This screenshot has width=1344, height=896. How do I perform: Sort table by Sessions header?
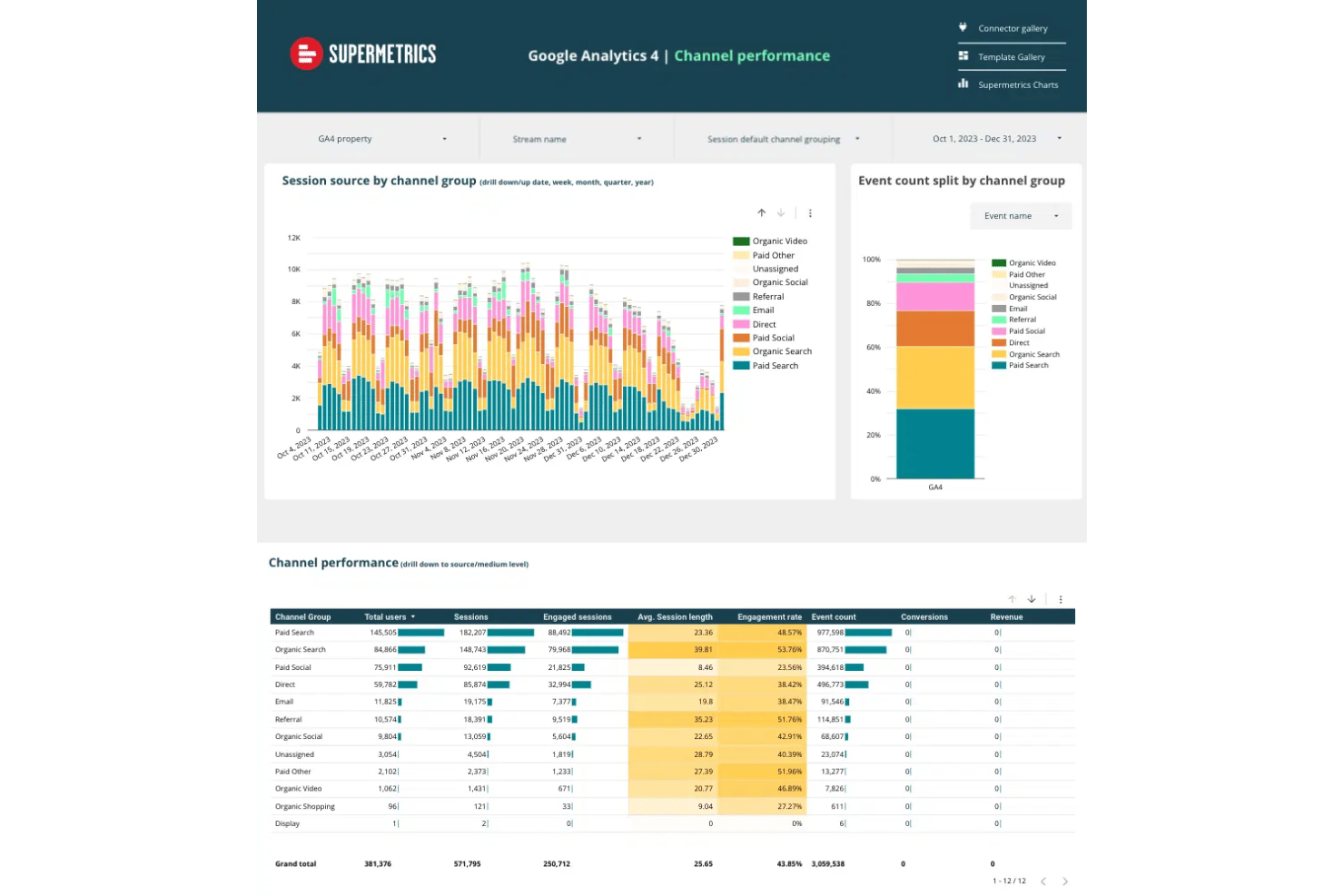470,616
